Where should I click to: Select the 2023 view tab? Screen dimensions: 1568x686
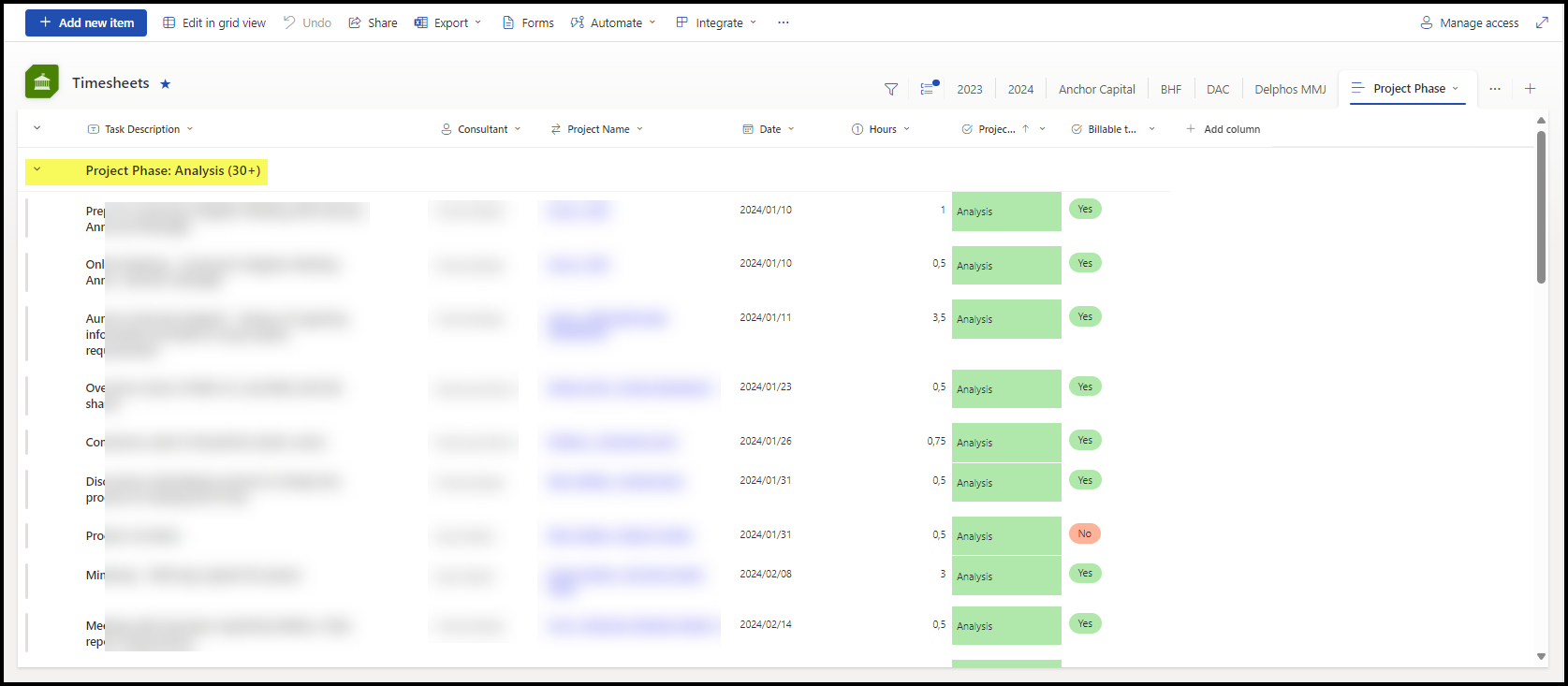coord(969,90)
